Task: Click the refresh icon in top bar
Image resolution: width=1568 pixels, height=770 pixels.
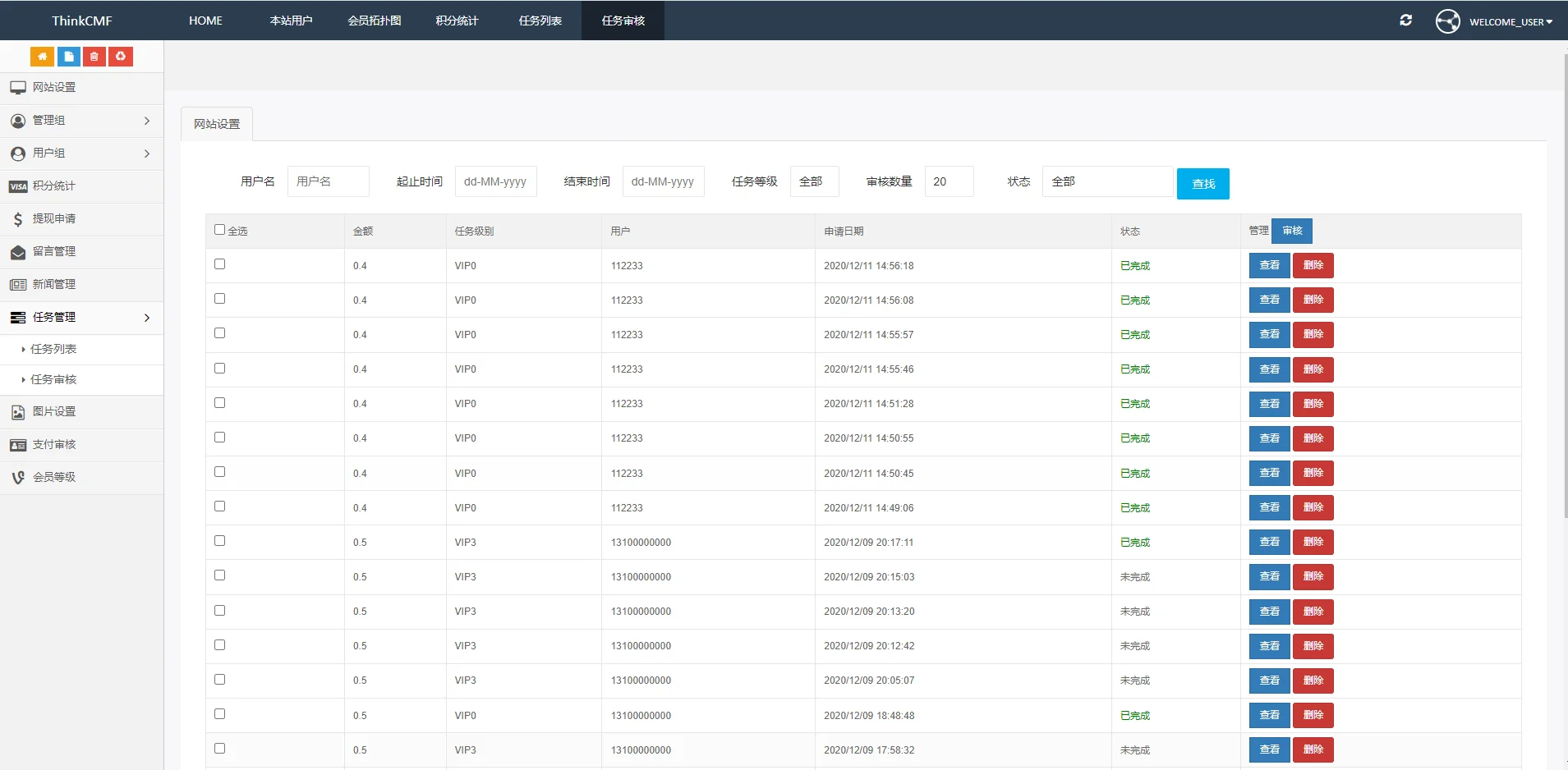Action: click(1405, 21)
